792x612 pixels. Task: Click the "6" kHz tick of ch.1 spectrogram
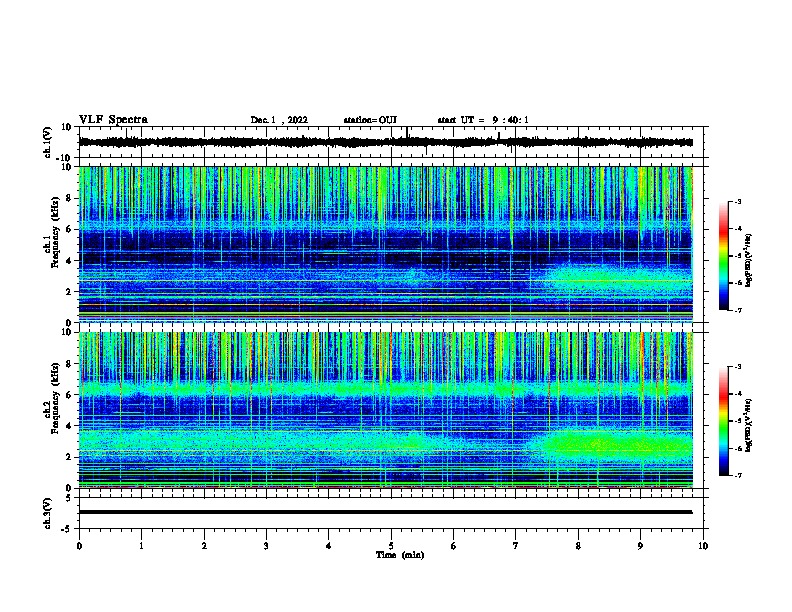point(69,229)
